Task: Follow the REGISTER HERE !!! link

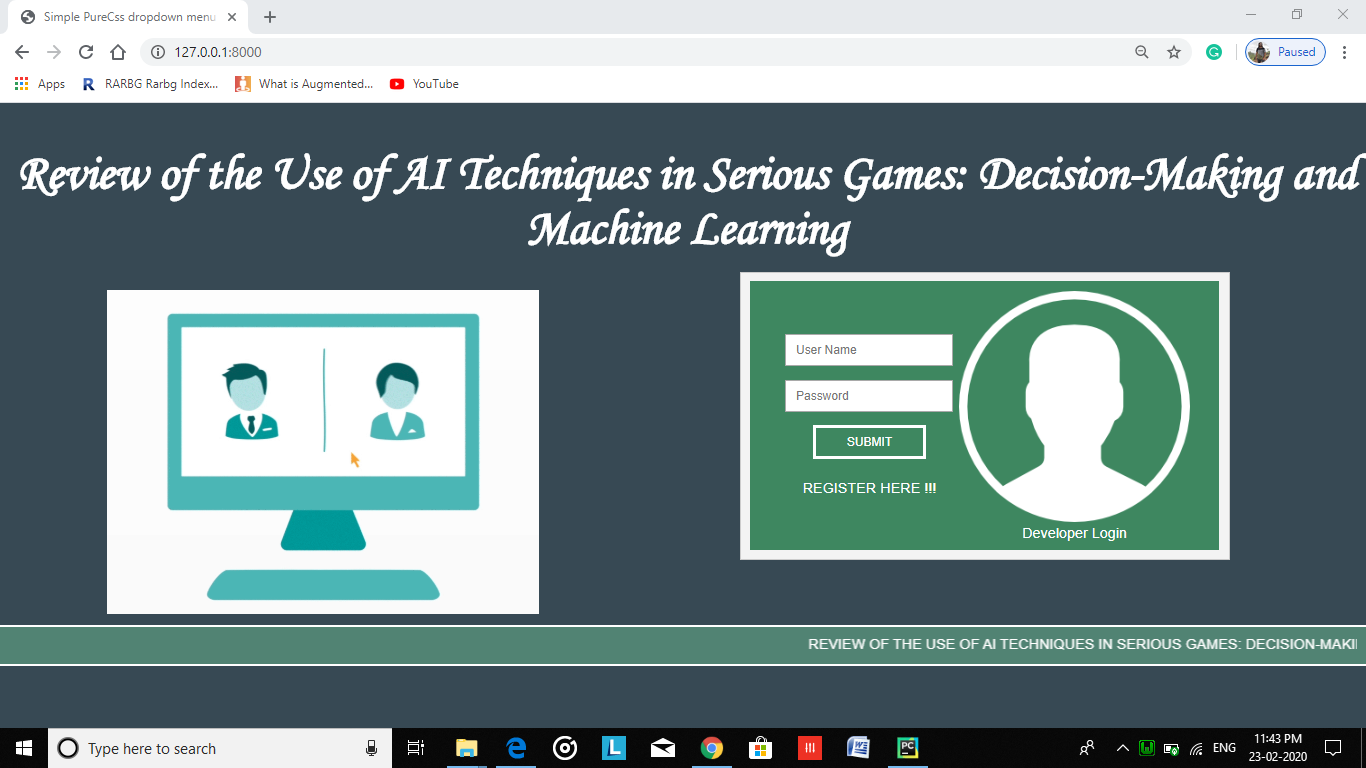Action: 870,488
